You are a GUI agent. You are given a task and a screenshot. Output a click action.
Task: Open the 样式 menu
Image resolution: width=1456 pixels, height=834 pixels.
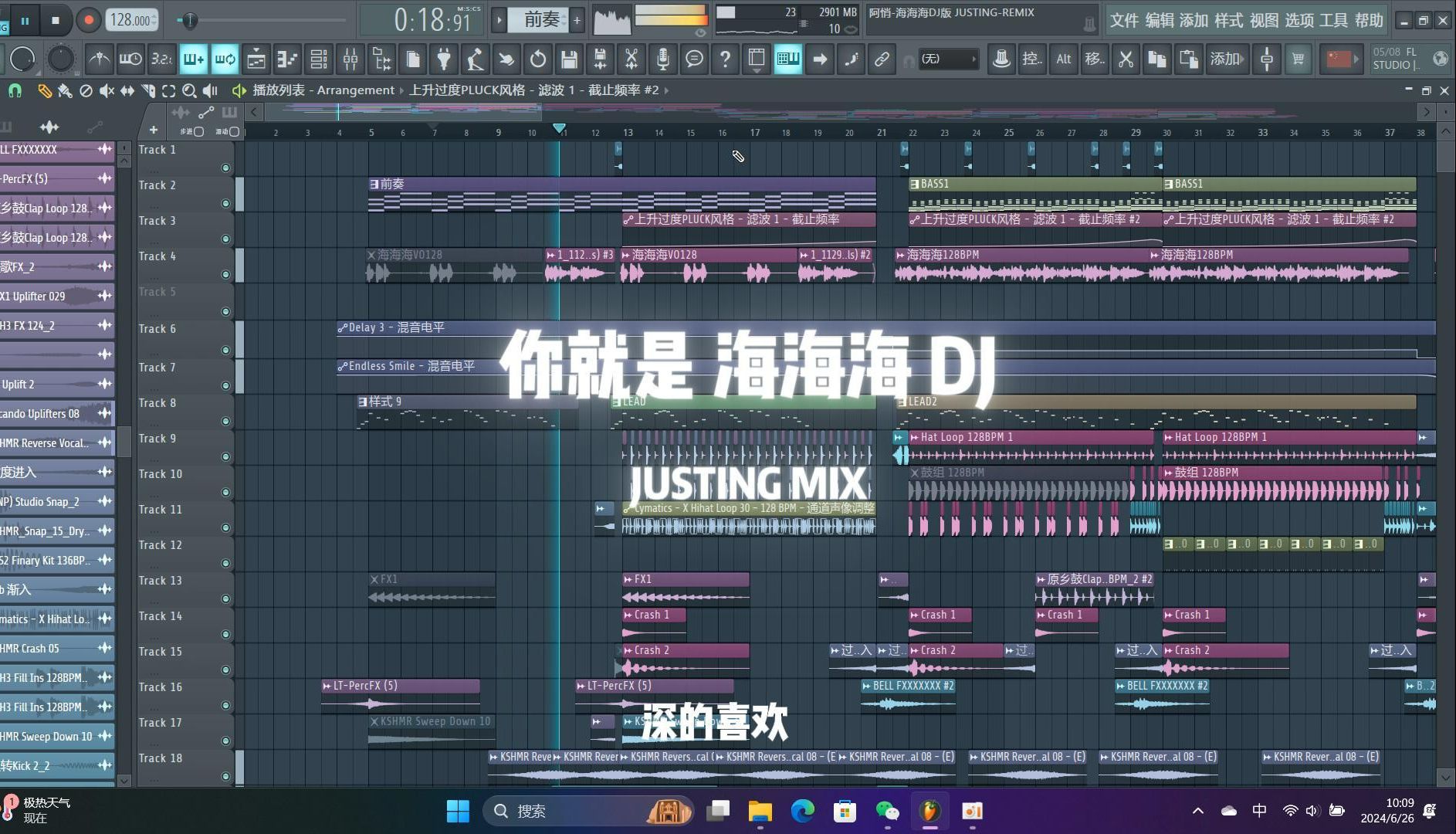(1229, 21)
